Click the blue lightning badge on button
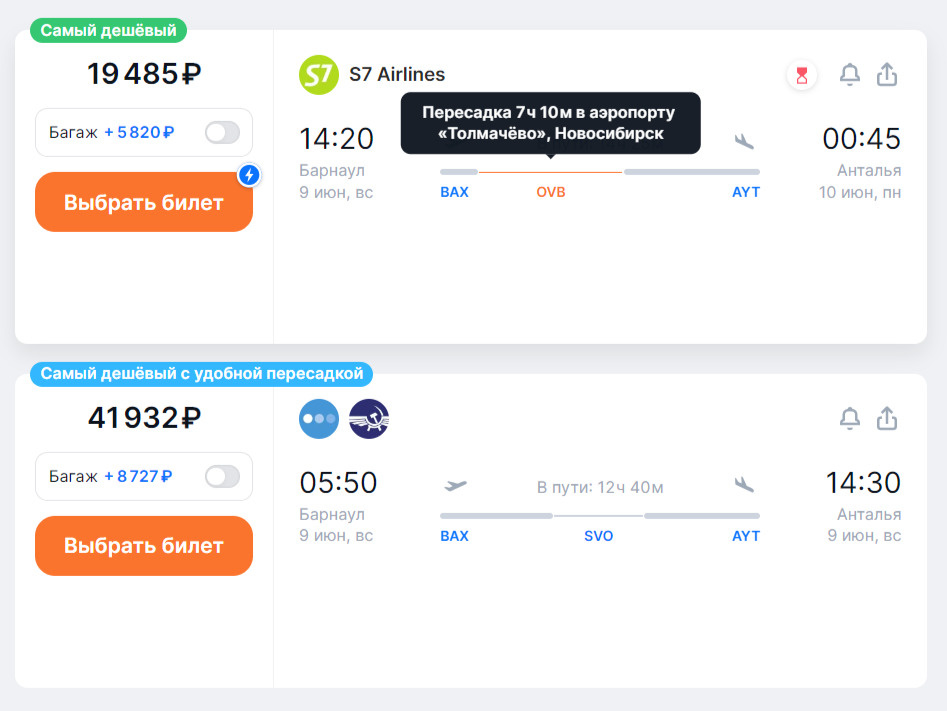Screen dimensions: 947x711 coord(249,175)
